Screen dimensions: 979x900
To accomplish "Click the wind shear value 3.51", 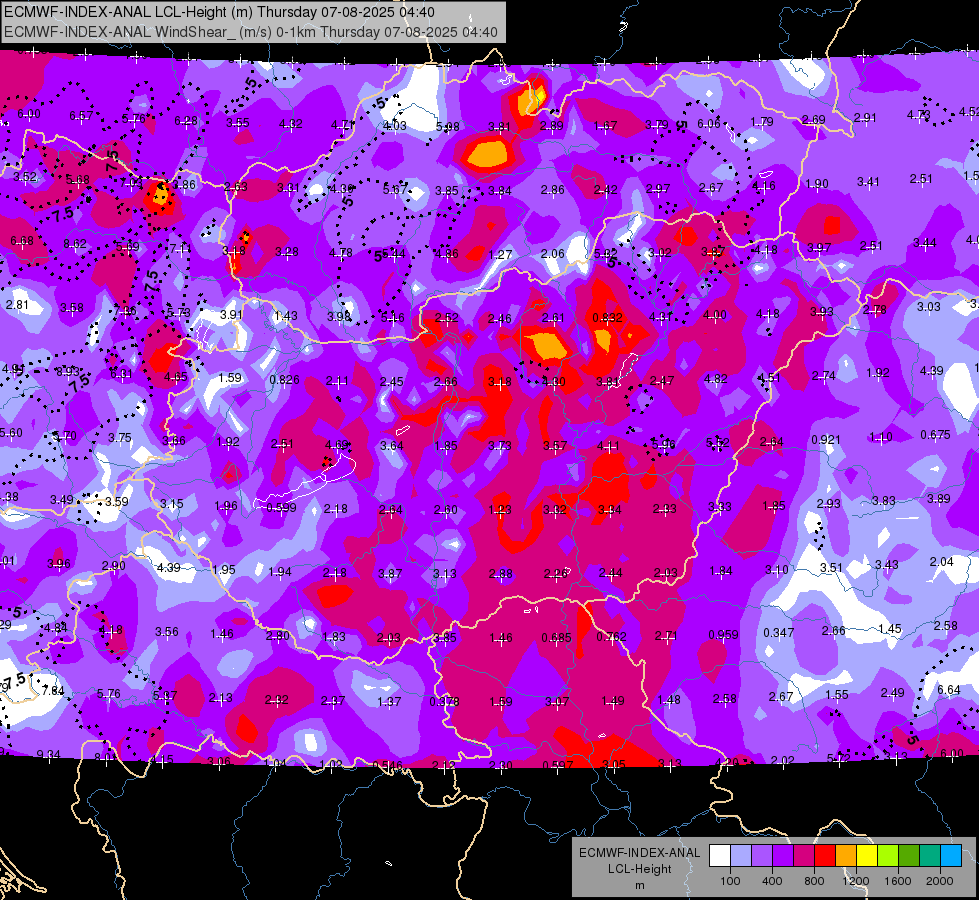I will click(x=831, y=567).
